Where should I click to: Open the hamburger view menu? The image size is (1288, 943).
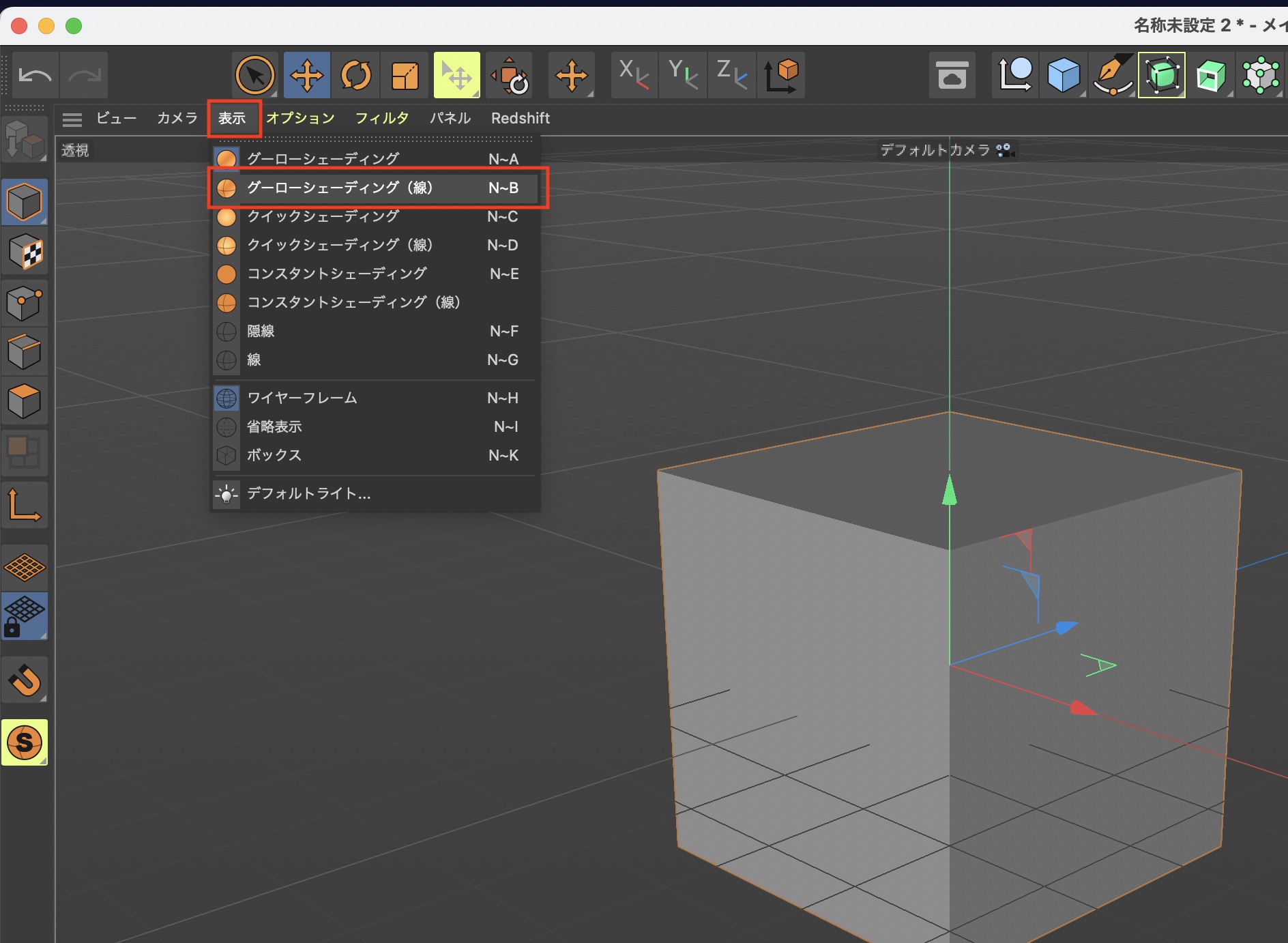coord(72,119)
